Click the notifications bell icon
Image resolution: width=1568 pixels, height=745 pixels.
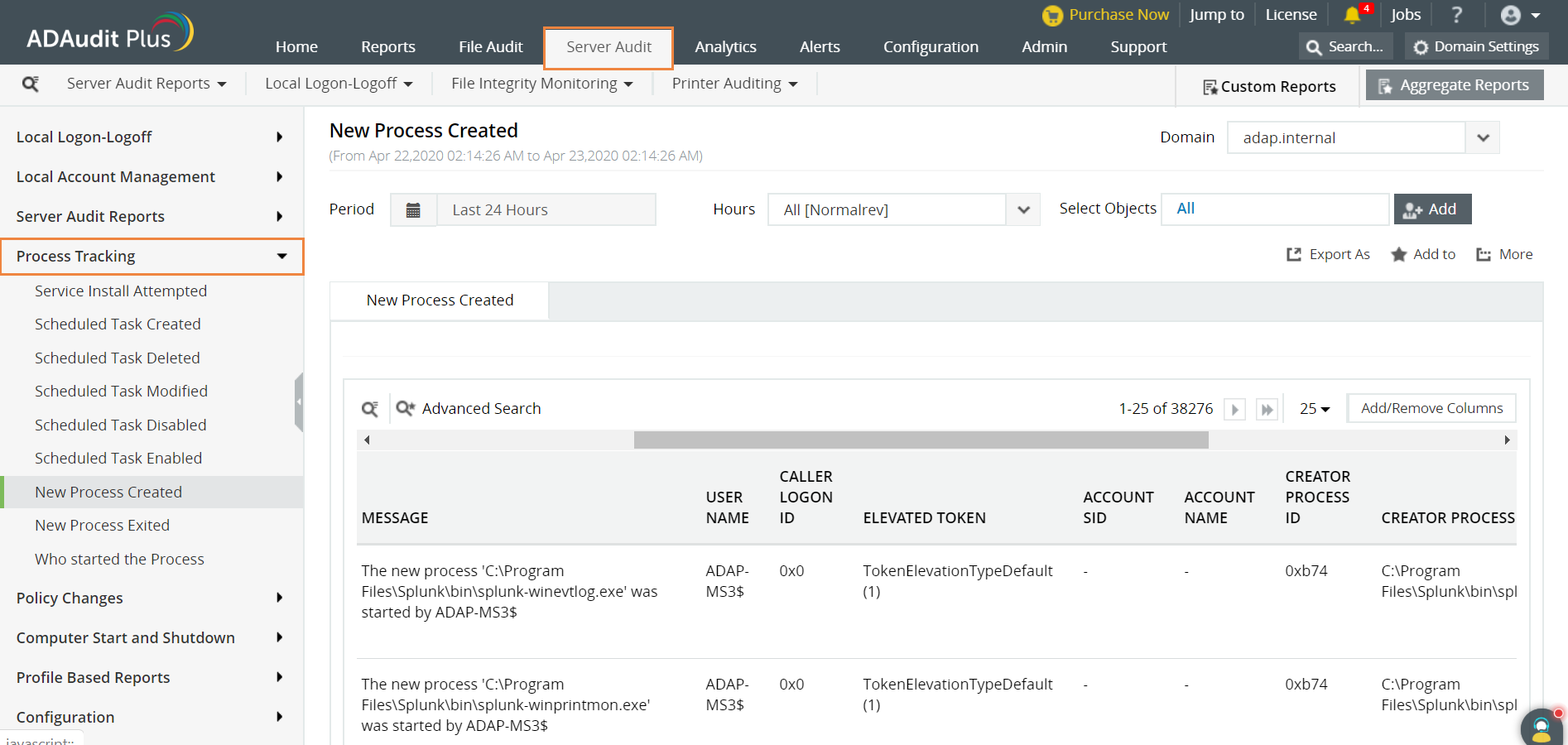(x=1353, y=14)
